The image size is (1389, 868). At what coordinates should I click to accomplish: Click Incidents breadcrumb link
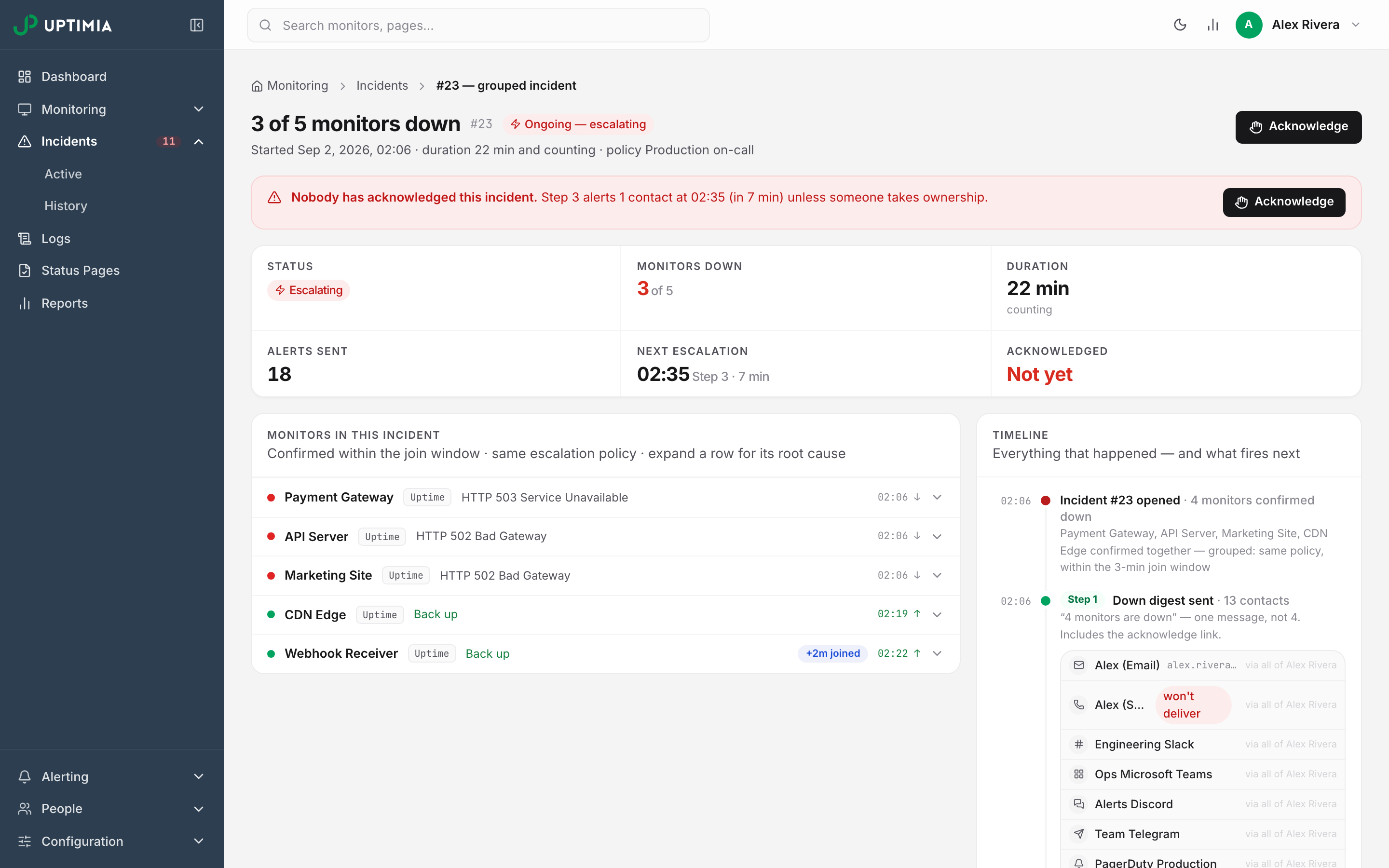381,85
